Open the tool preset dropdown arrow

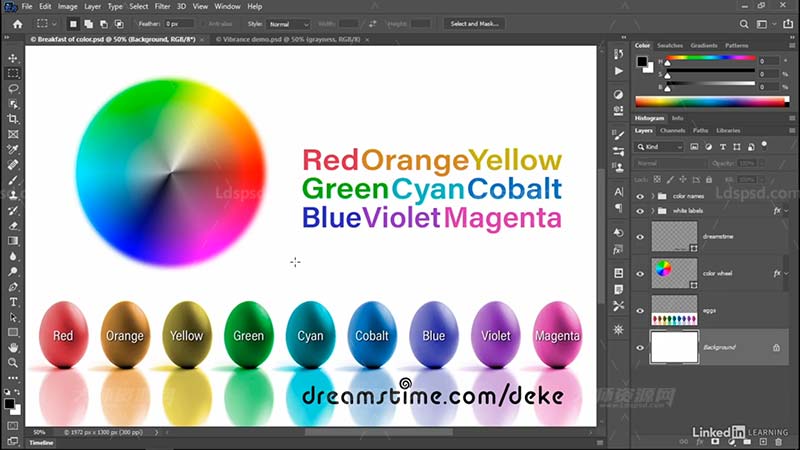[54, 24]
